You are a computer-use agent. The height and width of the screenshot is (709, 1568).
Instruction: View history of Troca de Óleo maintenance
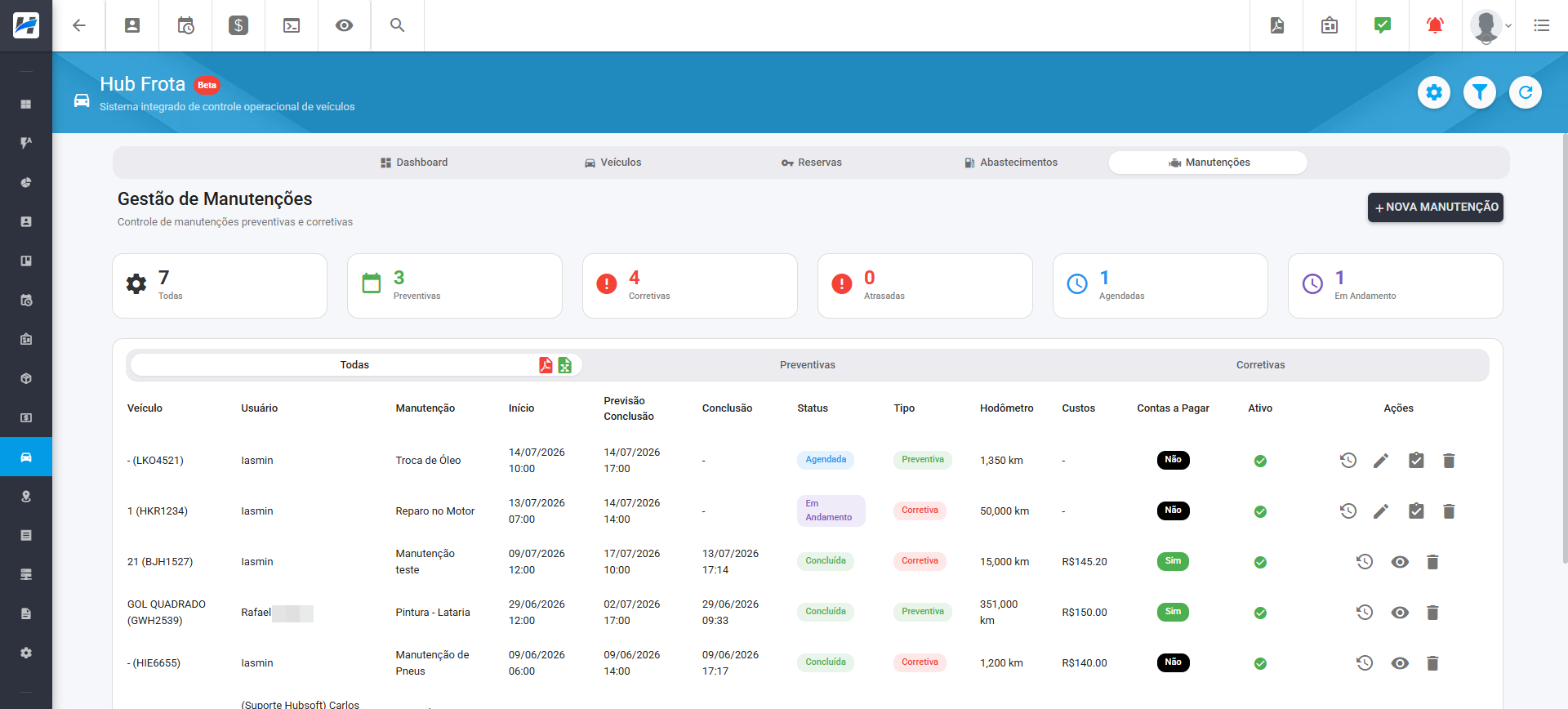(x=1348, y=461)
